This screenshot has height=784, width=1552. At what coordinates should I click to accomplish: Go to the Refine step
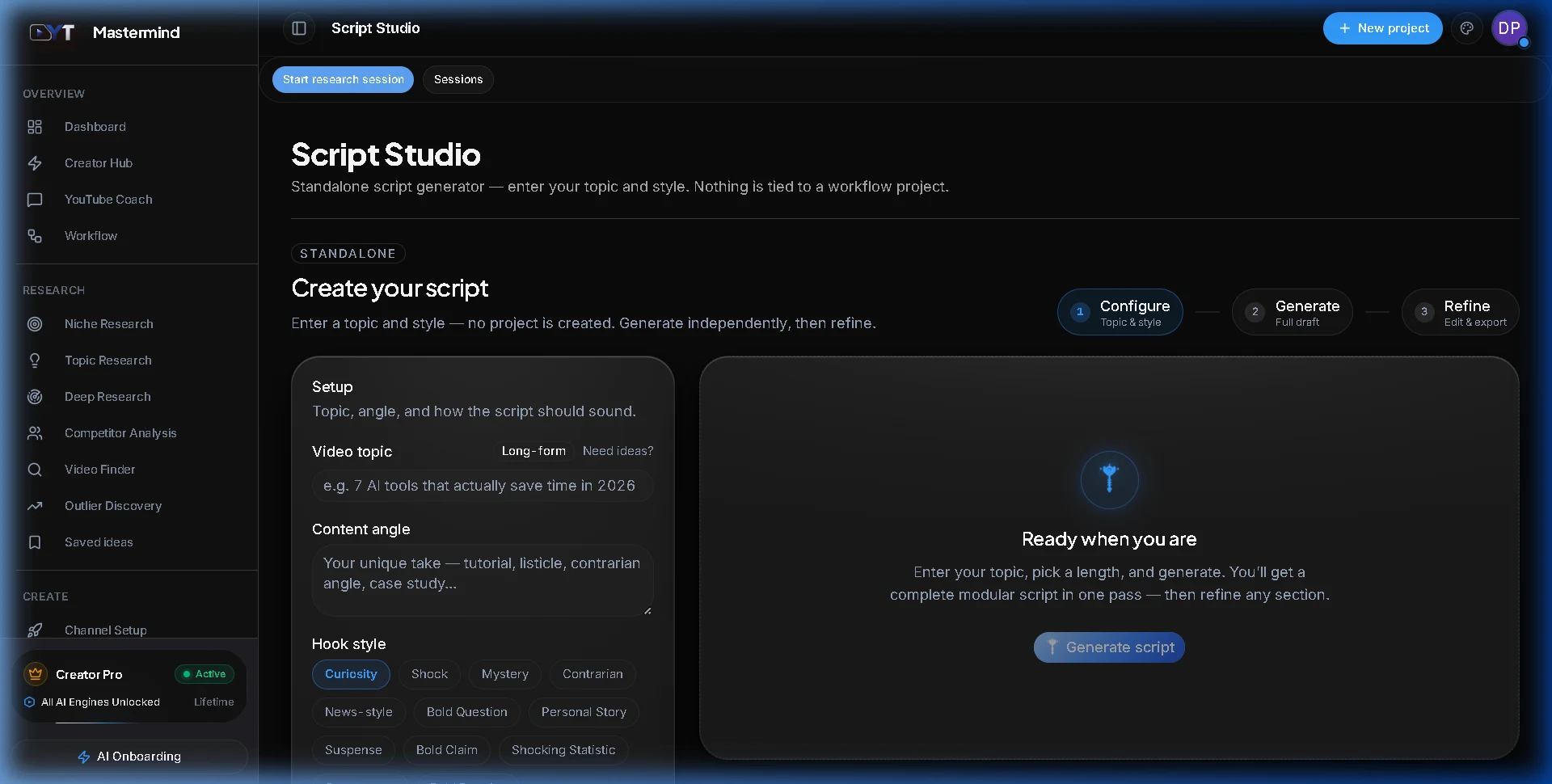click(1461, 312)
